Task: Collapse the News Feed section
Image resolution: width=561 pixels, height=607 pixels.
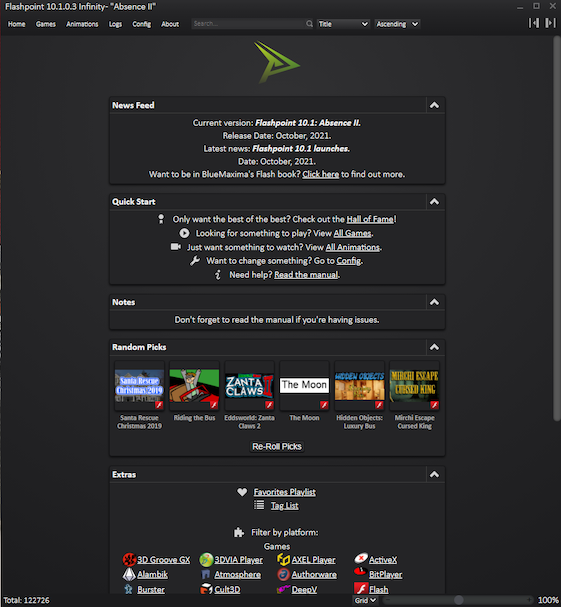Action: (434, 105)
